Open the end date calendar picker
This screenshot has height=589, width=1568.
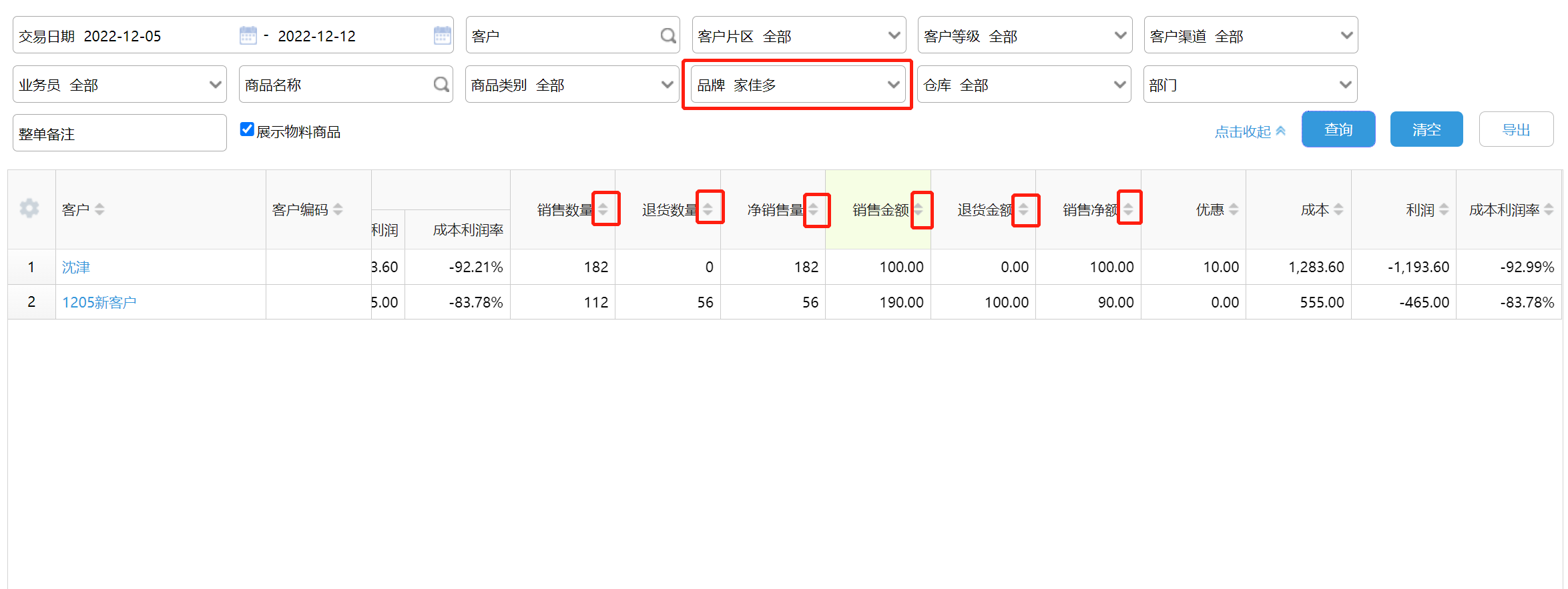click(442, 35)
